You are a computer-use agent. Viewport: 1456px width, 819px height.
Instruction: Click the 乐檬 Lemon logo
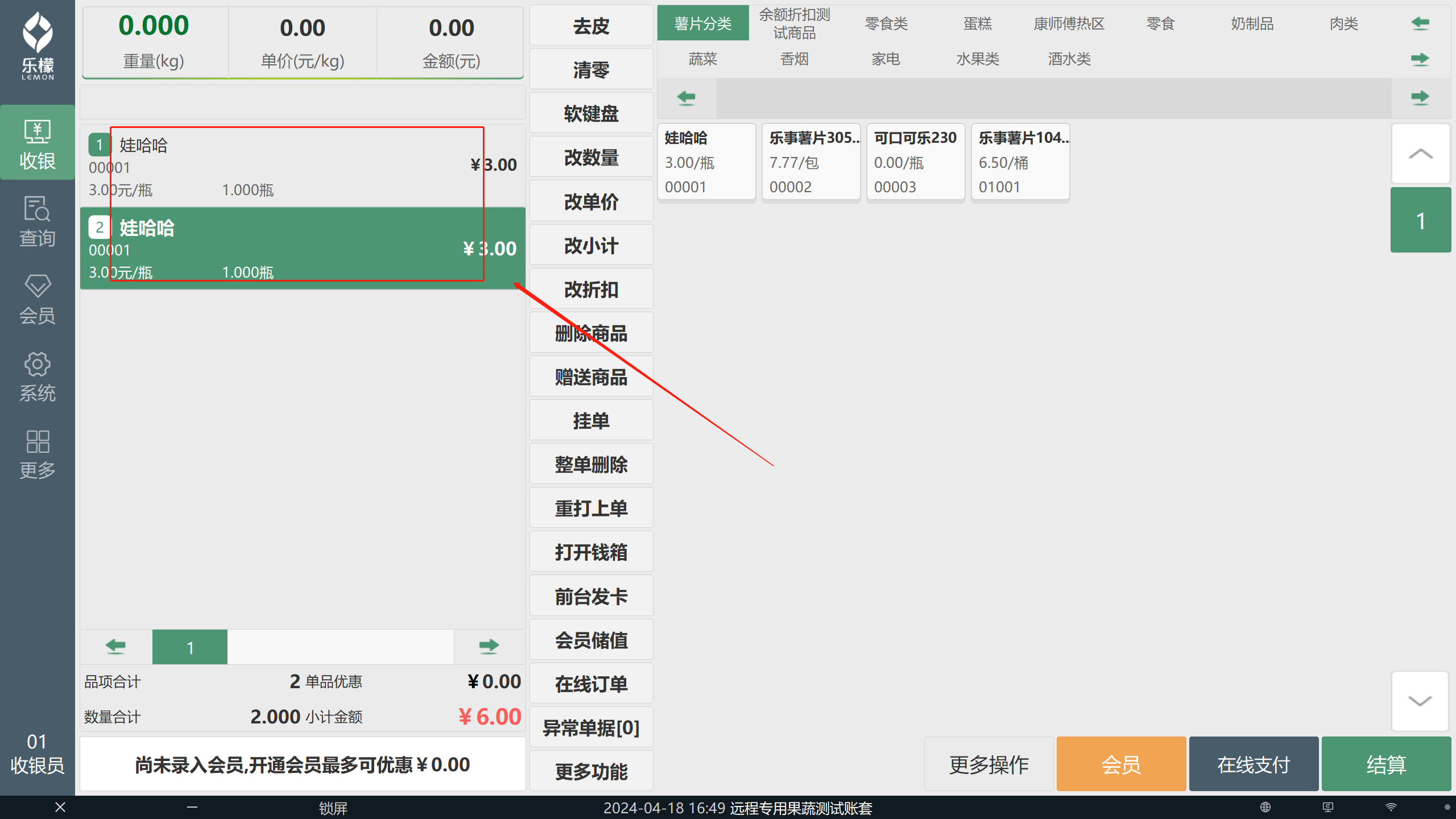(x=38, y=47)
